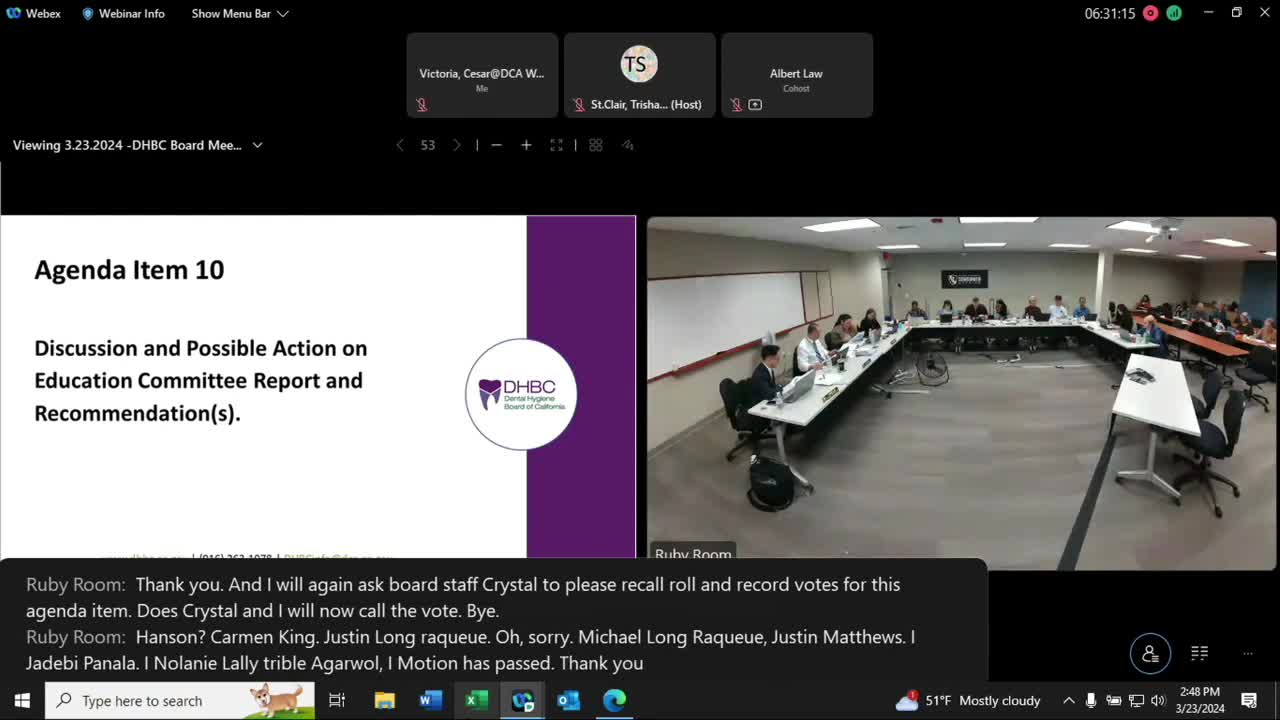Go to the previous page of the presentation

(400, 145)
